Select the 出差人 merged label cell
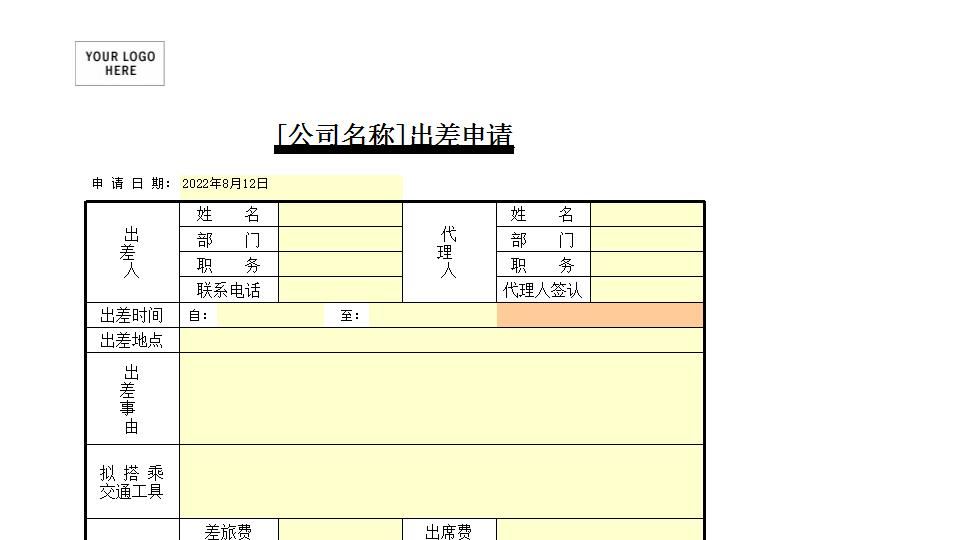Image resolution: width=960 pixels, height=540 pixels. point(133,252)
